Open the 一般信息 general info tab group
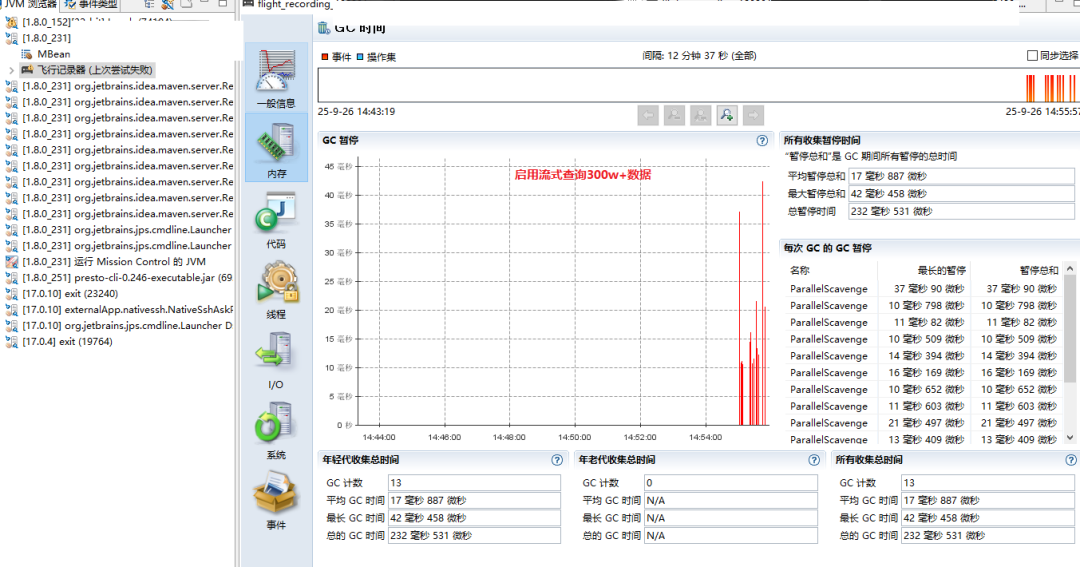 click(x=276, y=77)
